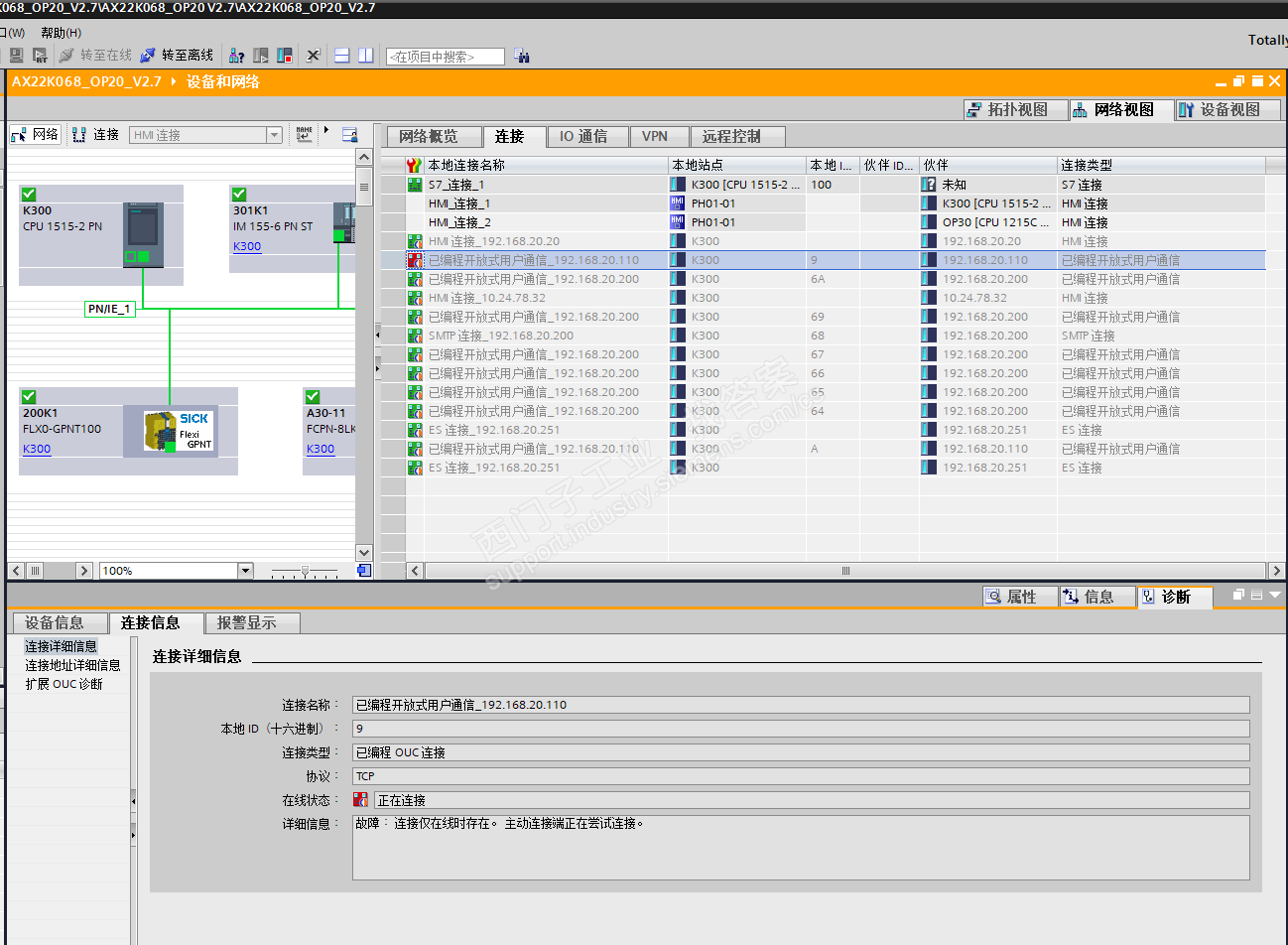Click the green check status on 200K1 device
This screenshot has height=945, width=1288.
pos(29,397)
